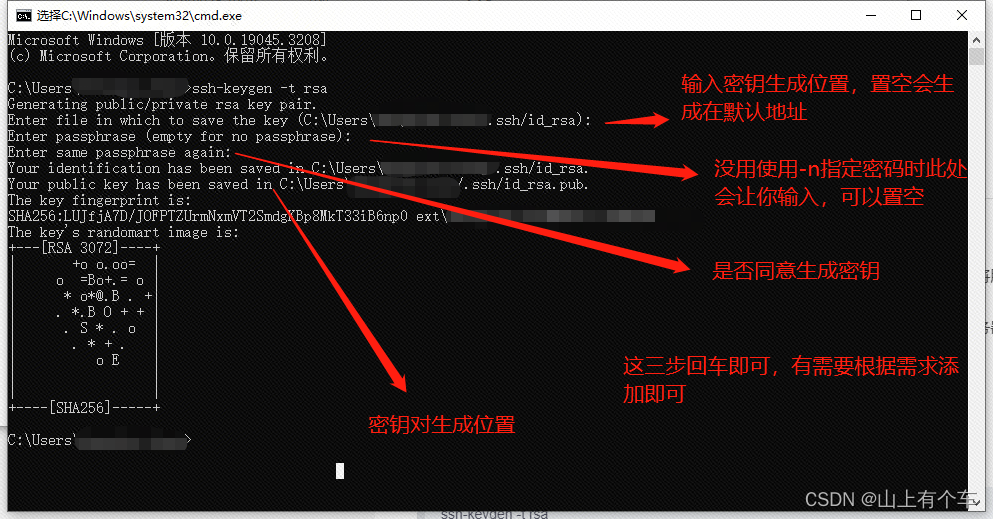Click the 'Enter passphrase (empty for no passphrase)' line
The height and width of the screenshot is (519, 993).
pyautogui.click(x=179, y=136)
